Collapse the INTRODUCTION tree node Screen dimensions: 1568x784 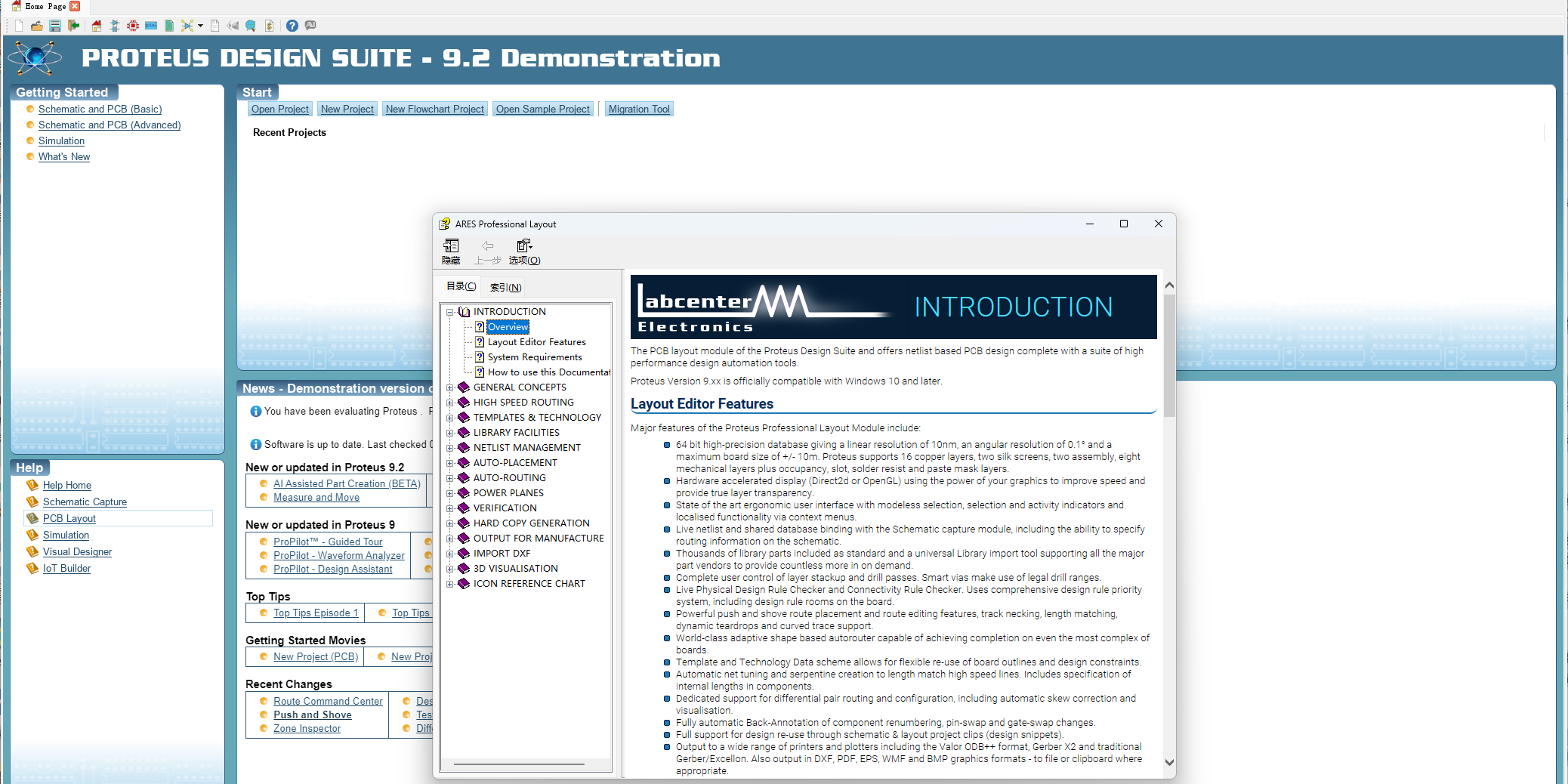(450, 312)
